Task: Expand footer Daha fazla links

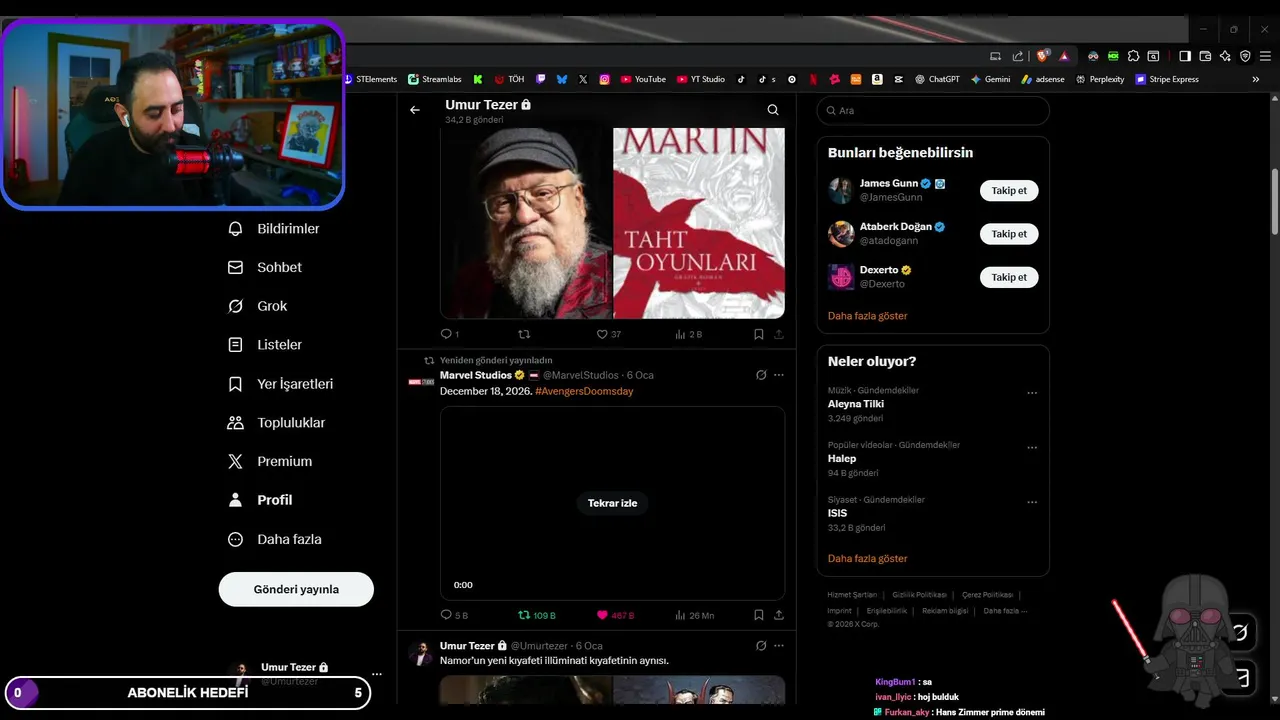Action: point(1005,610)
